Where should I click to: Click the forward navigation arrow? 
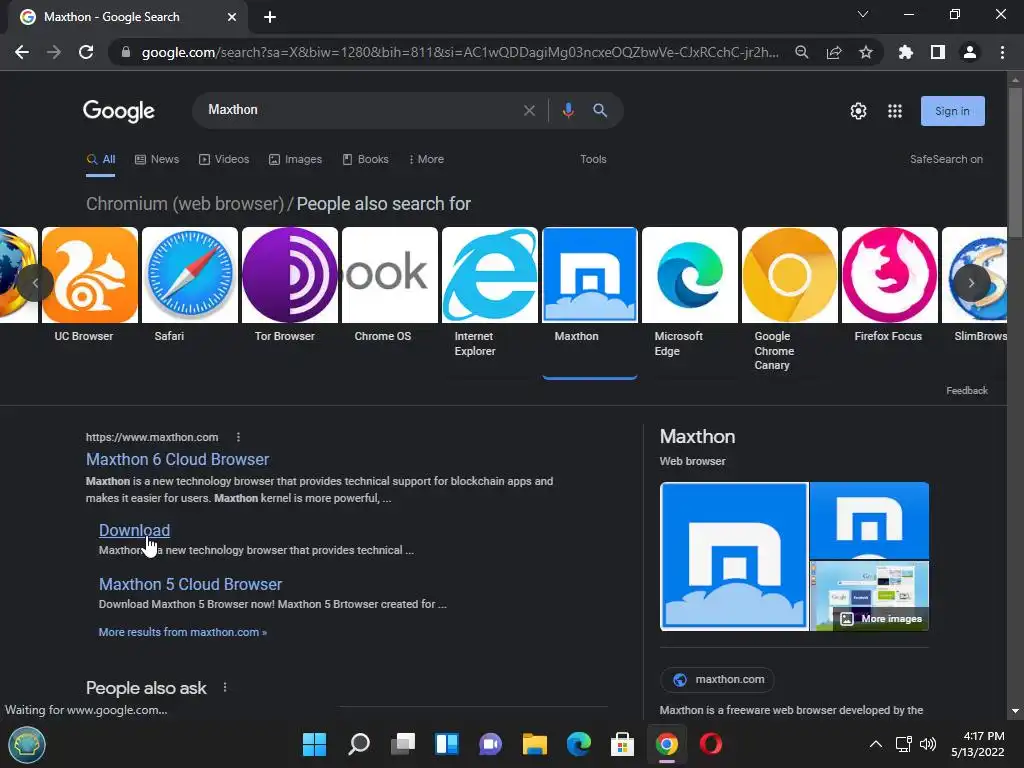click(x=54, y=52)
